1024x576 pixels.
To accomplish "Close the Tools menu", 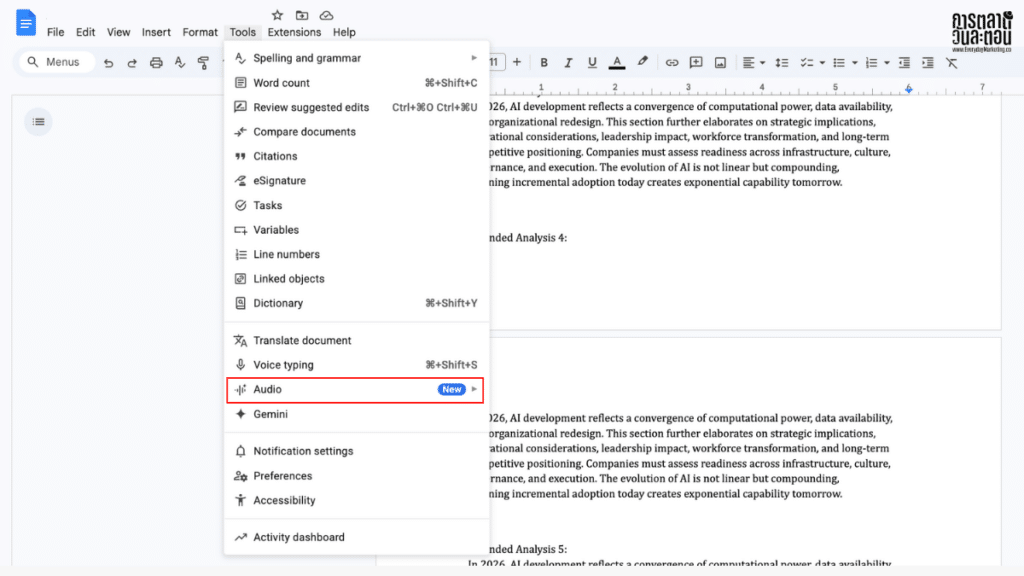I will pyautogui.click(x=242, y=32).
